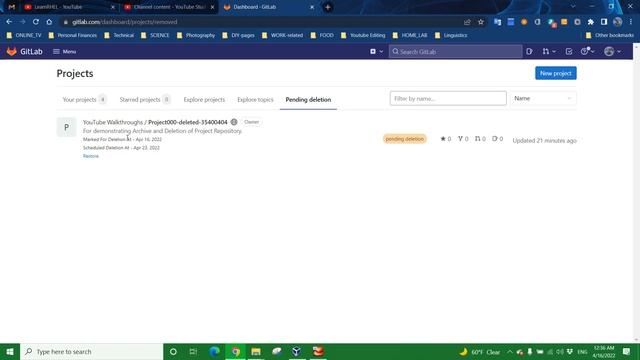
Task: Restore the pending deletion project
Action: pos(91,156)
